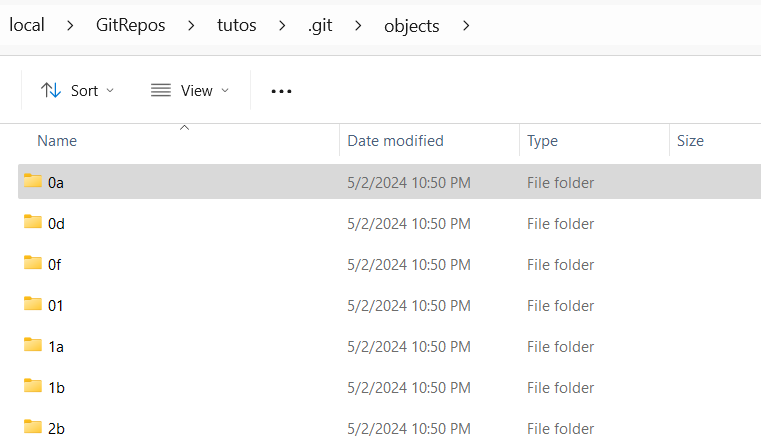761x441 pixels.
Task: Expand chevron after tutos in breadcrumb
Action: 283,26
